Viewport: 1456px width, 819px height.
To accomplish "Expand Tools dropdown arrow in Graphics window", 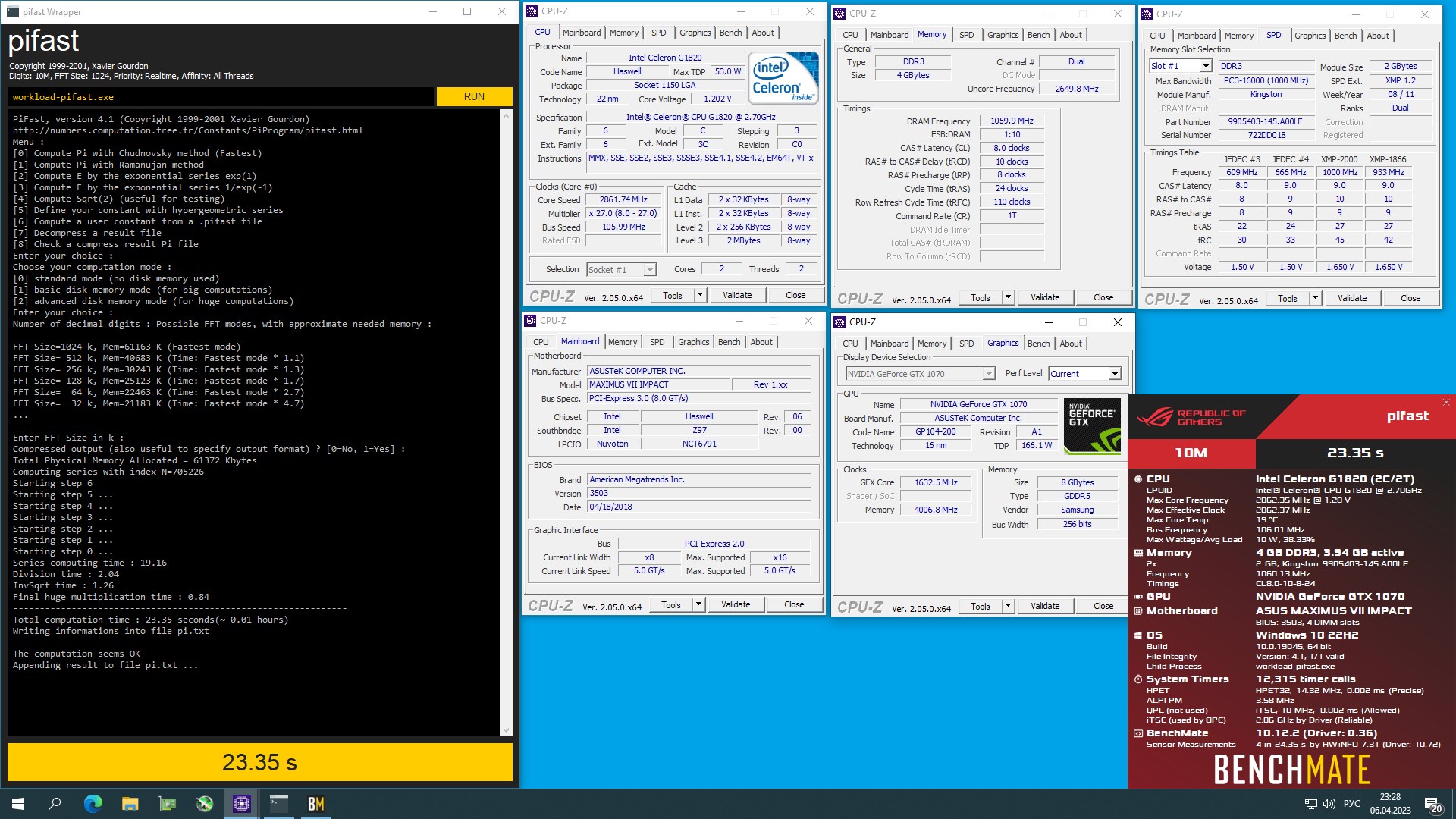I will (1008, 606).
